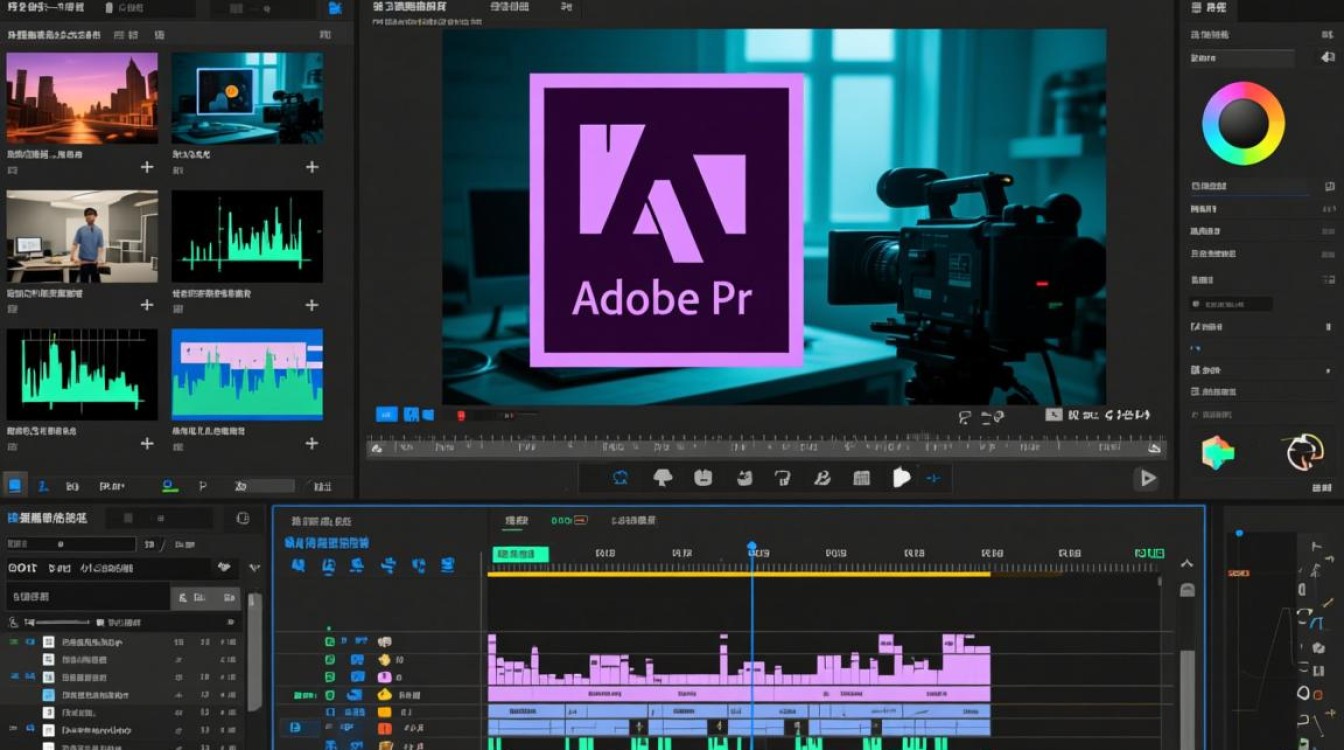Viewport: 1344px width, 750px height.
Task: Click the blue plus-line icon ending monitor toolbar
Action: coord(934,478)
